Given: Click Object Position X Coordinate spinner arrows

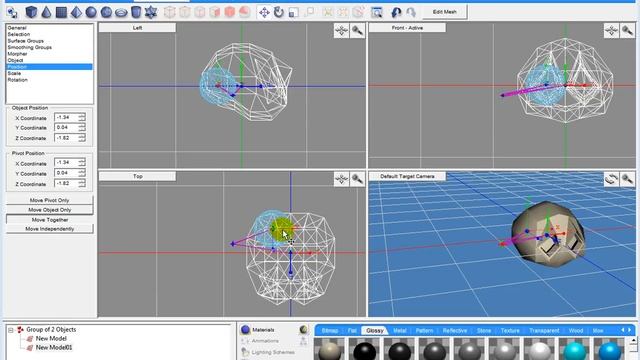Looking at the screenshot, I should click(82, 118).
